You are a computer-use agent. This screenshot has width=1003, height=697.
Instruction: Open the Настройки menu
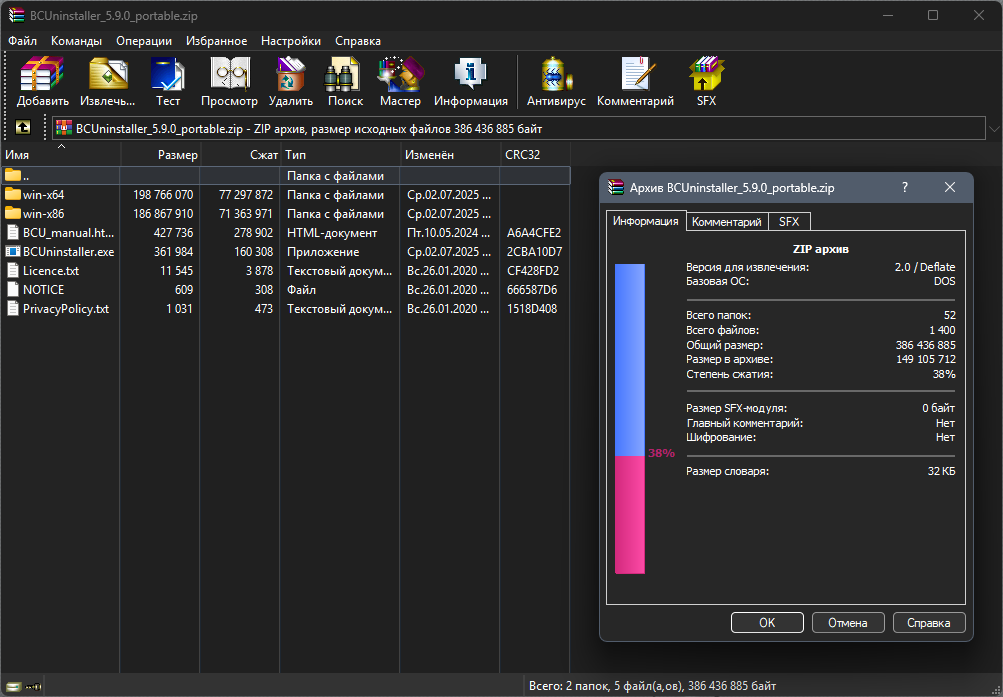pyautogui.click(x=291, y=41)
